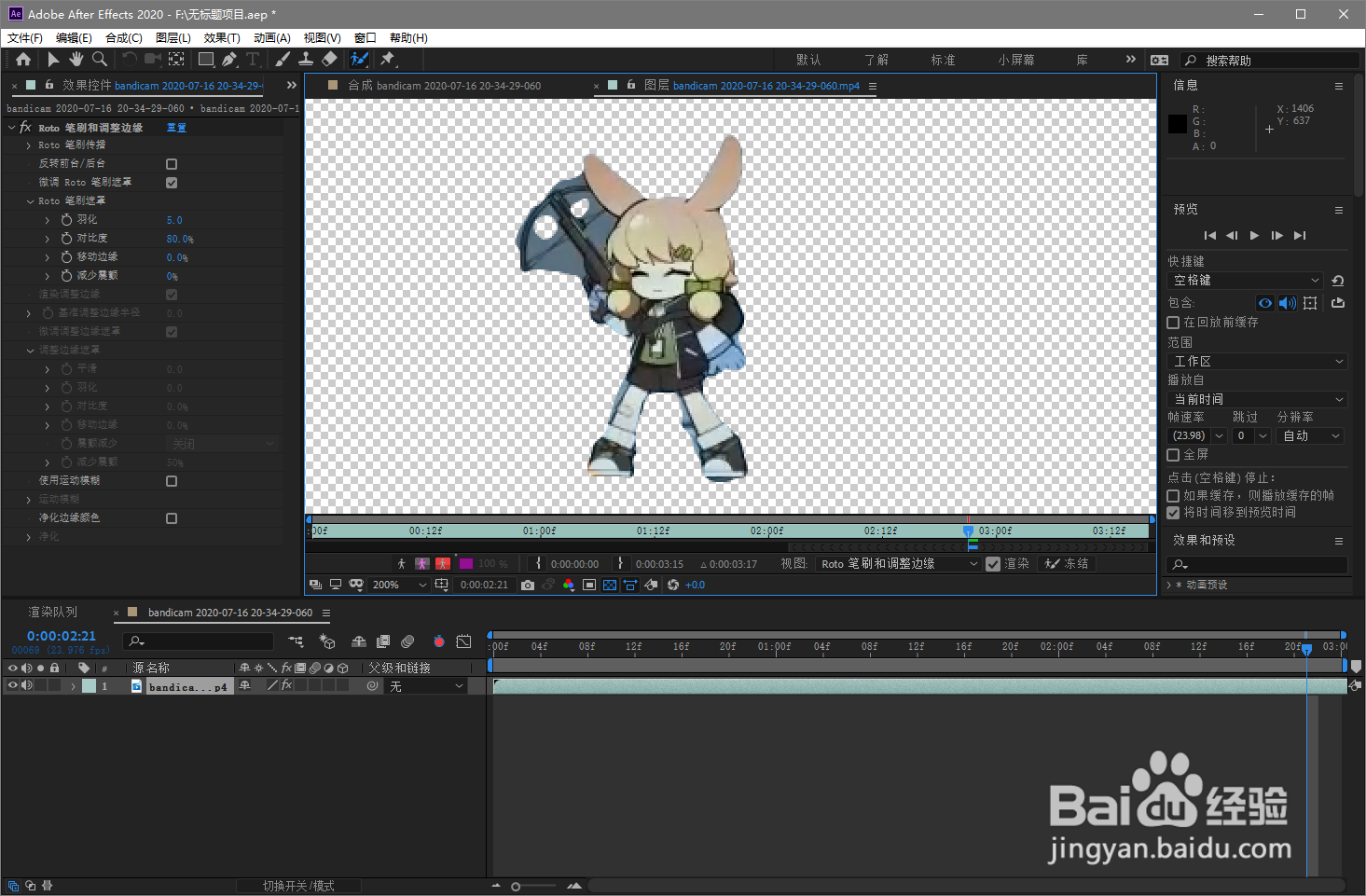Select the Puppet Pin tool
The width and height of the screenshot is (1366, 896).
pos(388,59)
